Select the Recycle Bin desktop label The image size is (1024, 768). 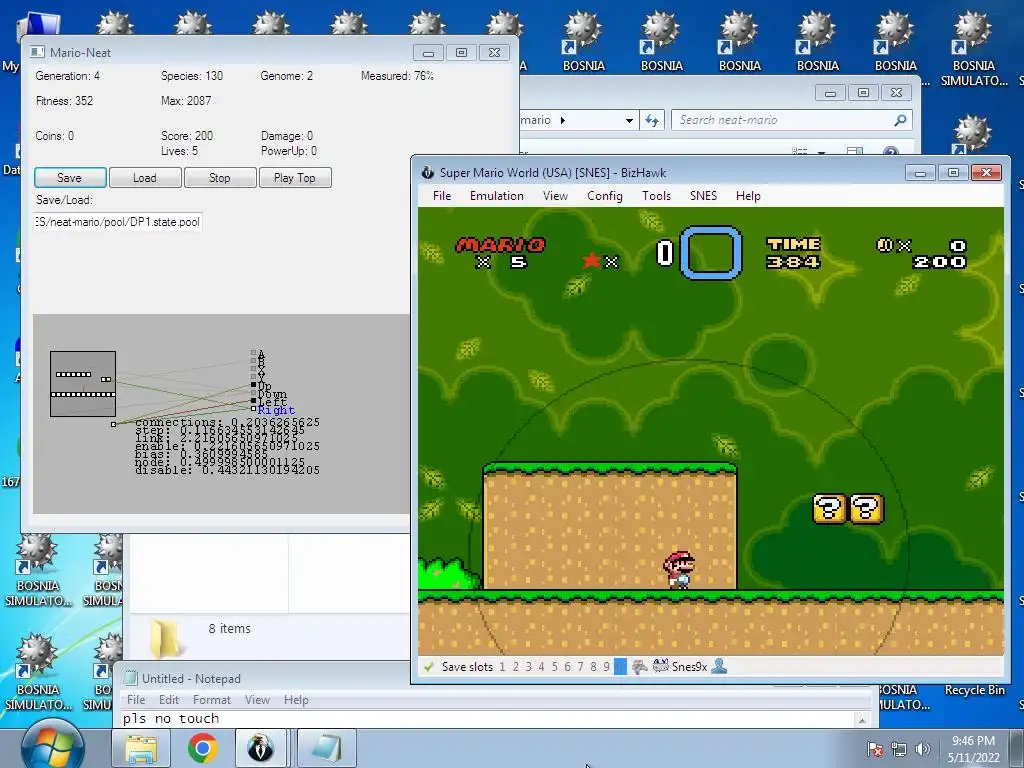974,690
